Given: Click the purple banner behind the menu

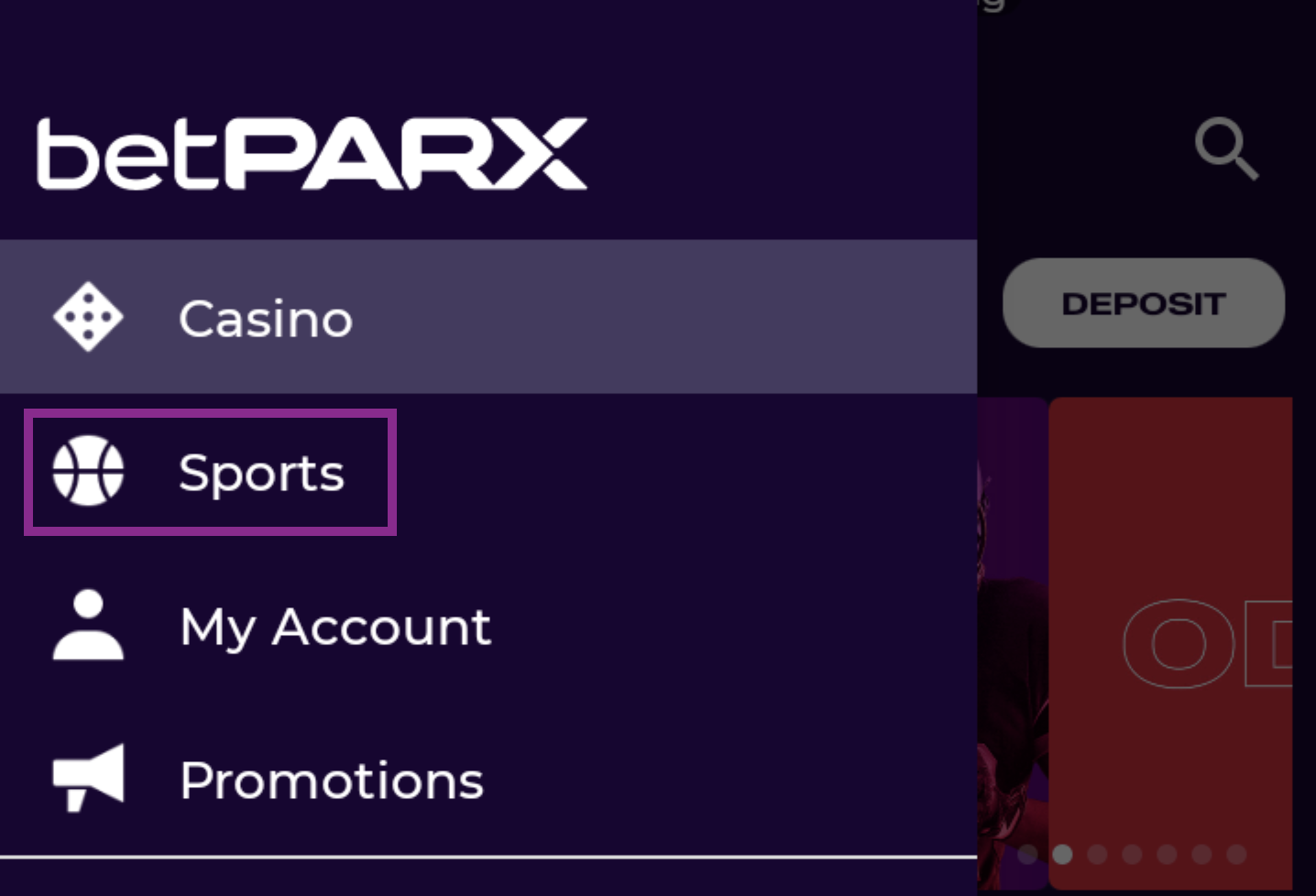Looking at the screenshot, I should (x=1012, y=641).
